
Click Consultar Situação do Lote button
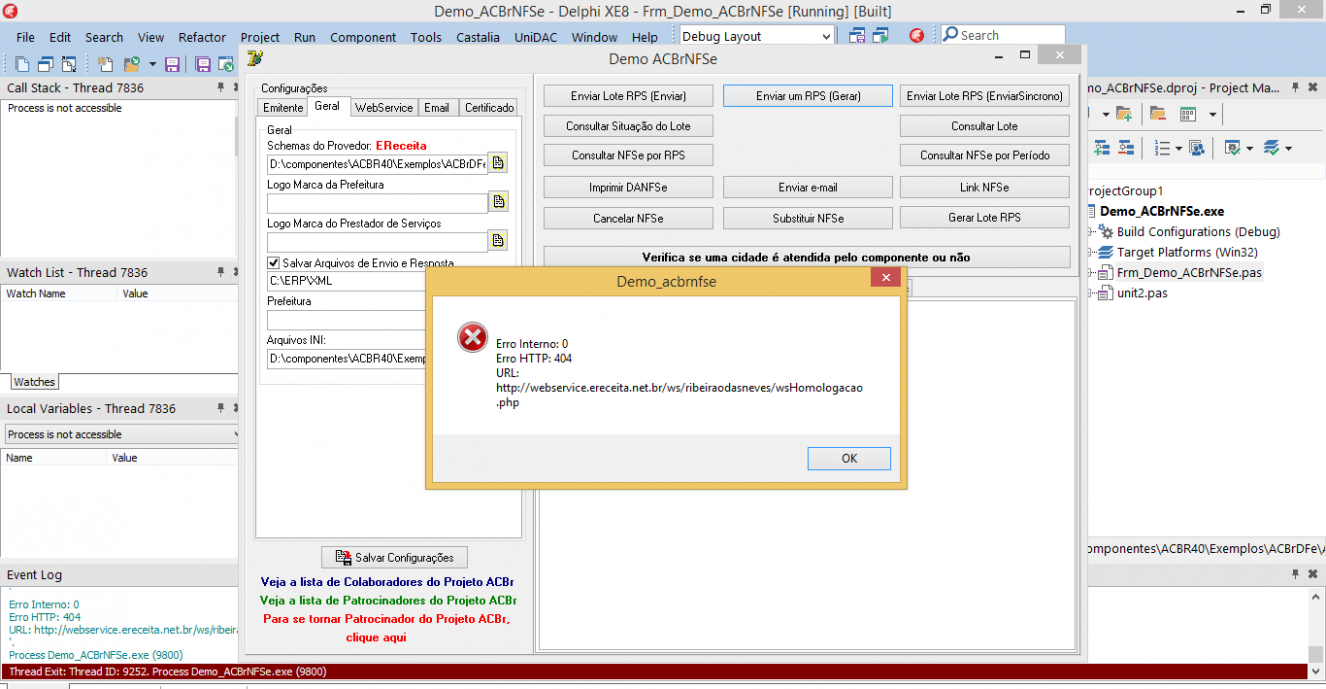coord(628,126)
